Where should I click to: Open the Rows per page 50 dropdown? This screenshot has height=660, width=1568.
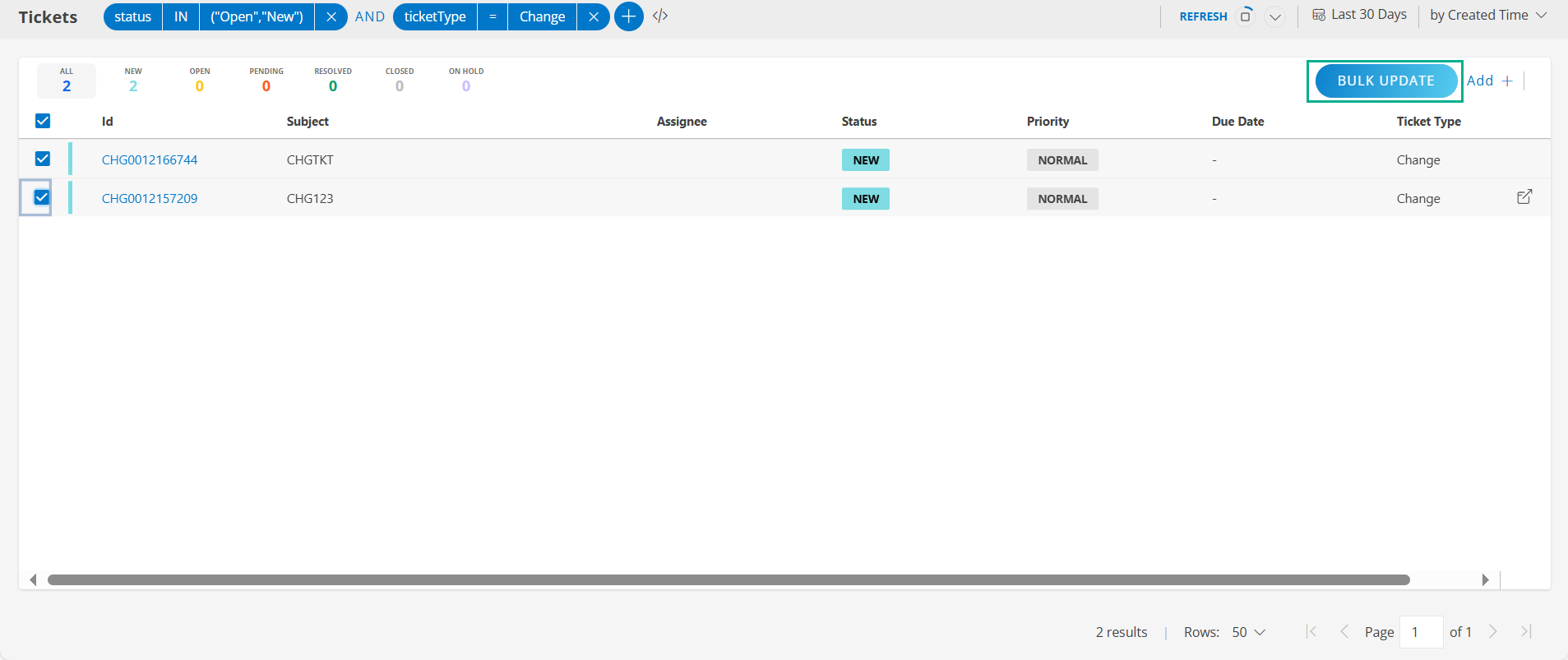[1248, 632]
